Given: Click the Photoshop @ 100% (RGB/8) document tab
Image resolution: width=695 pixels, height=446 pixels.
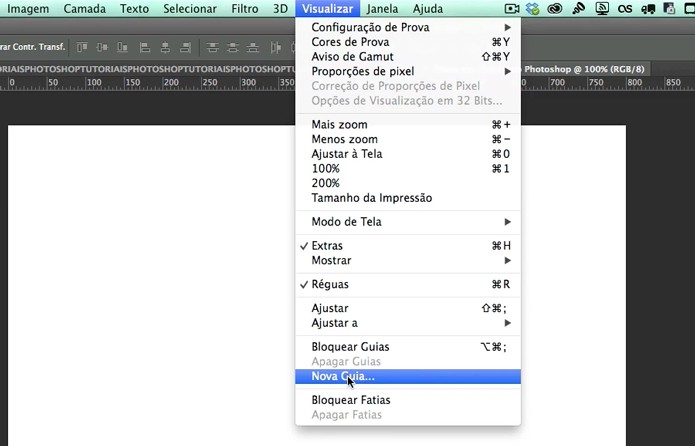Looking at the screenshot, I should [584, 69].
